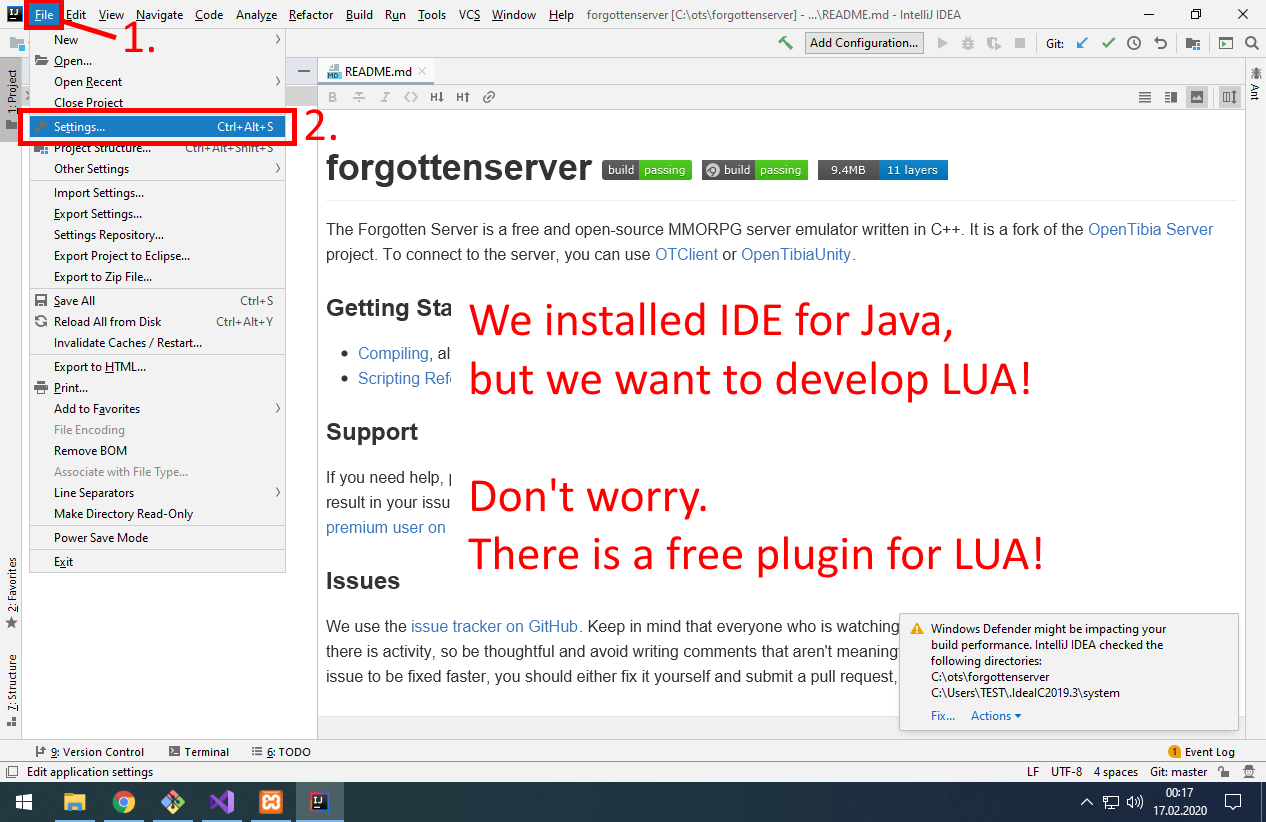Open Chrome from the Windows taskbar
Viewport: 1266px width, 822px height.
tap(124, 801)
